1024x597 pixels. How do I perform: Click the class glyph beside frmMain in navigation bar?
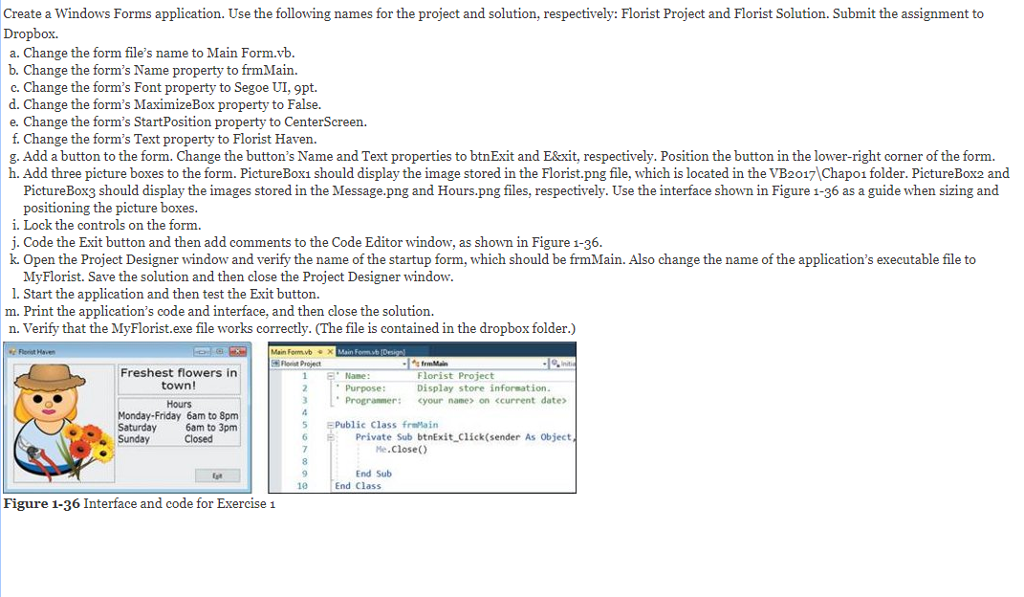[416, 361]
